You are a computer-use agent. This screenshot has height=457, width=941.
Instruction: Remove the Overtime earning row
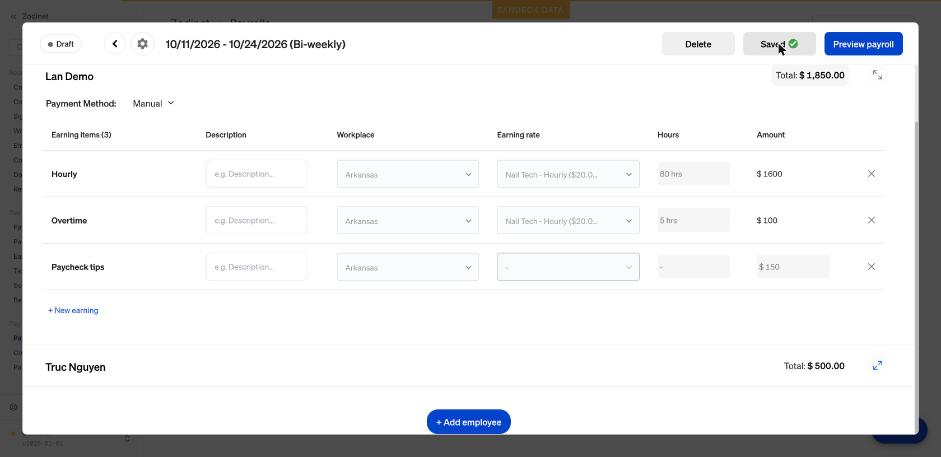871,220
